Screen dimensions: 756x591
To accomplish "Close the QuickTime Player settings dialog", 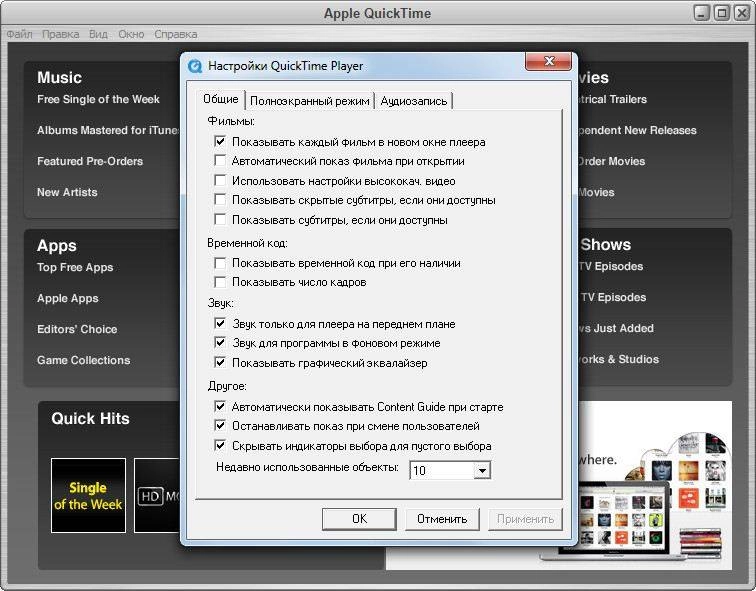I will [x=548, y=61].
